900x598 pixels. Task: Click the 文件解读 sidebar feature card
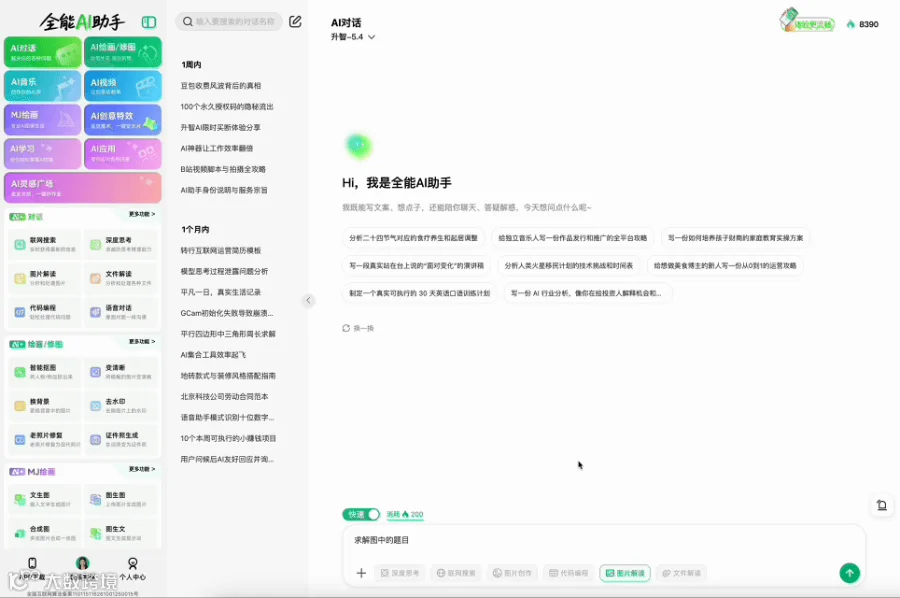[x=121, y=278]
